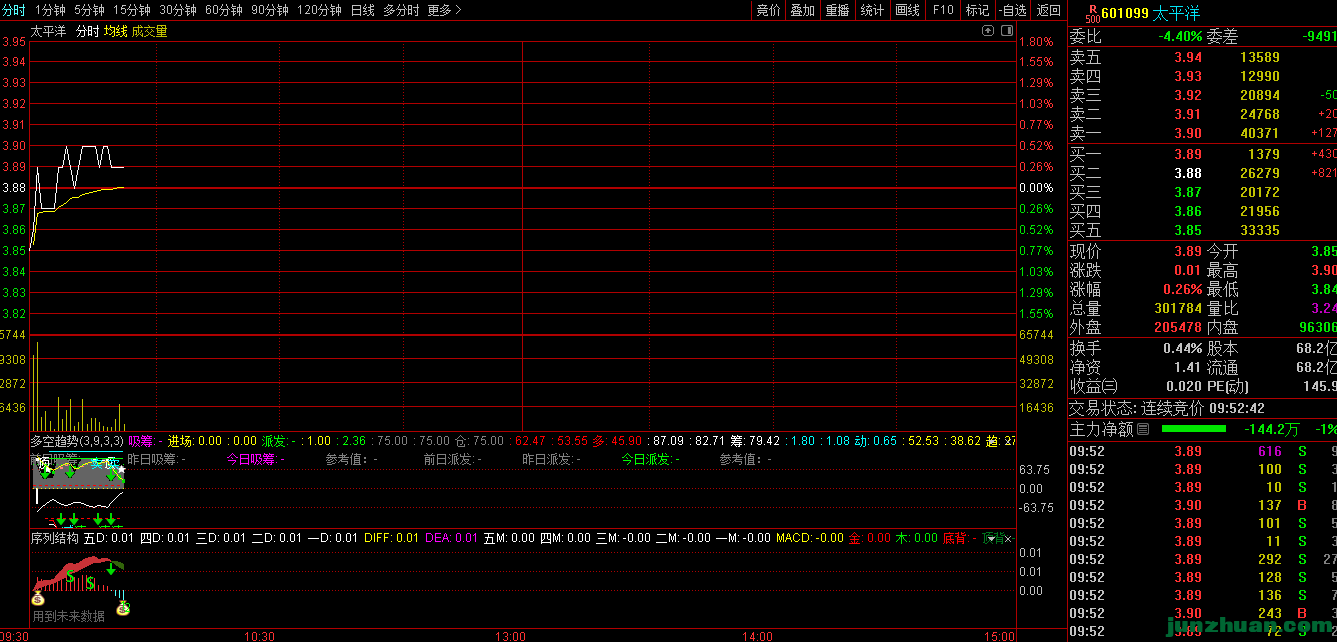Image resolution: width=1337 pixels, height=642 pixels.
Task: Open the 序列结构 indicator dropdown arrow
Action: 992,538
